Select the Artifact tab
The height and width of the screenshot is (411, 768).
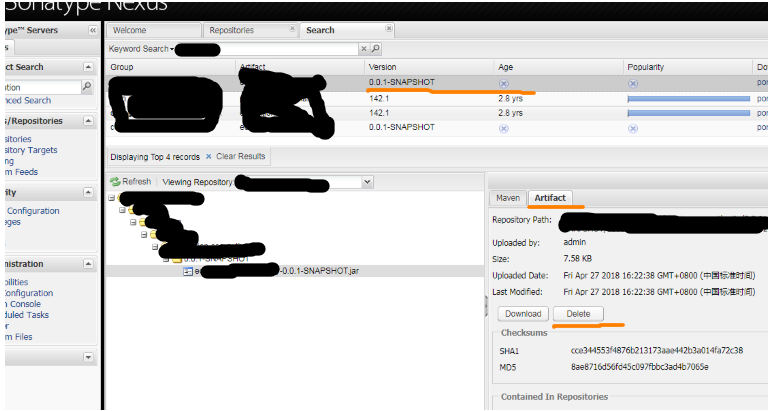click(550, 198)
